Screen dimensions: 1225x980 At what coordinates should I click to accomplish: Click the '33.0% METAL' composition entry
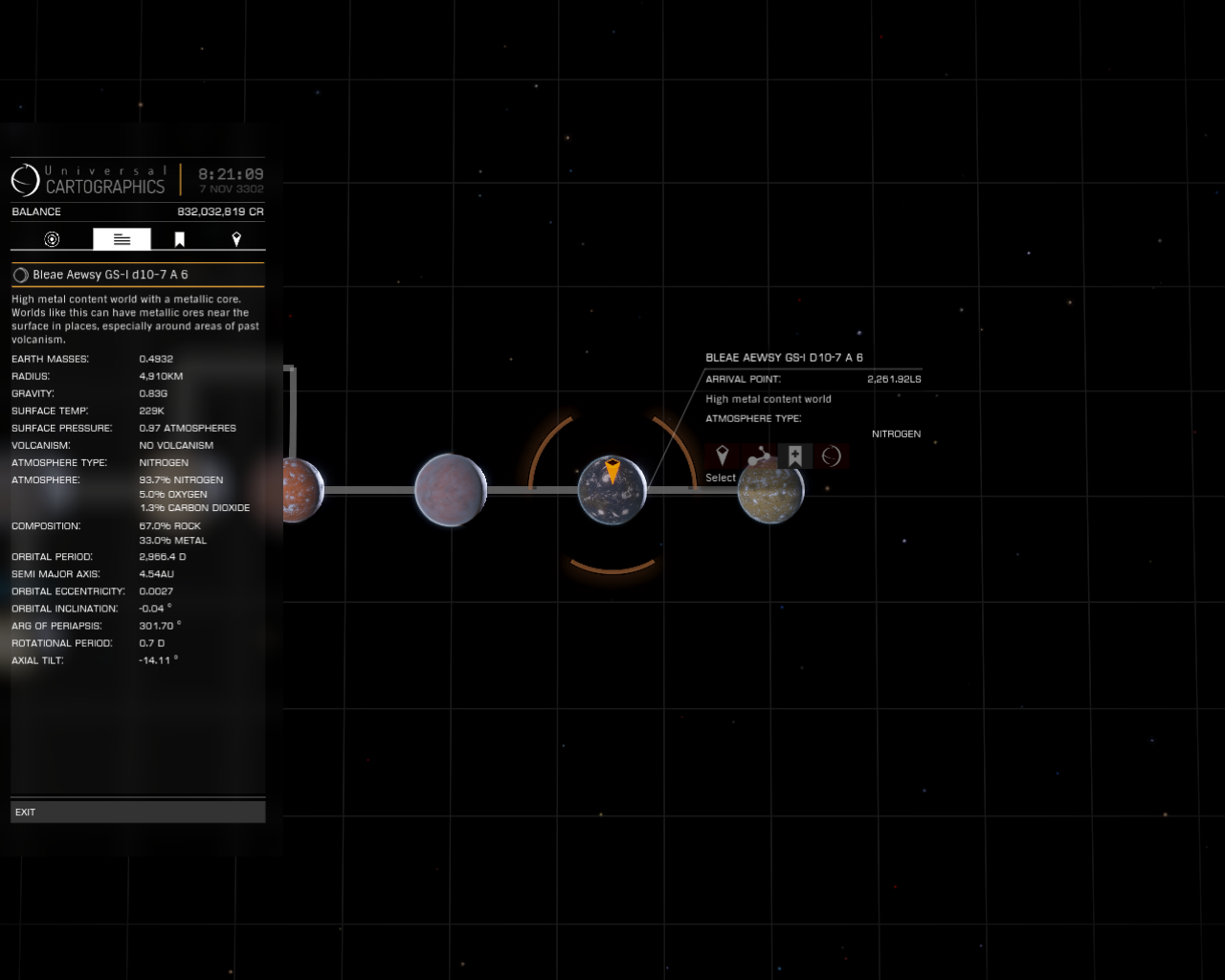pos(172,541)
